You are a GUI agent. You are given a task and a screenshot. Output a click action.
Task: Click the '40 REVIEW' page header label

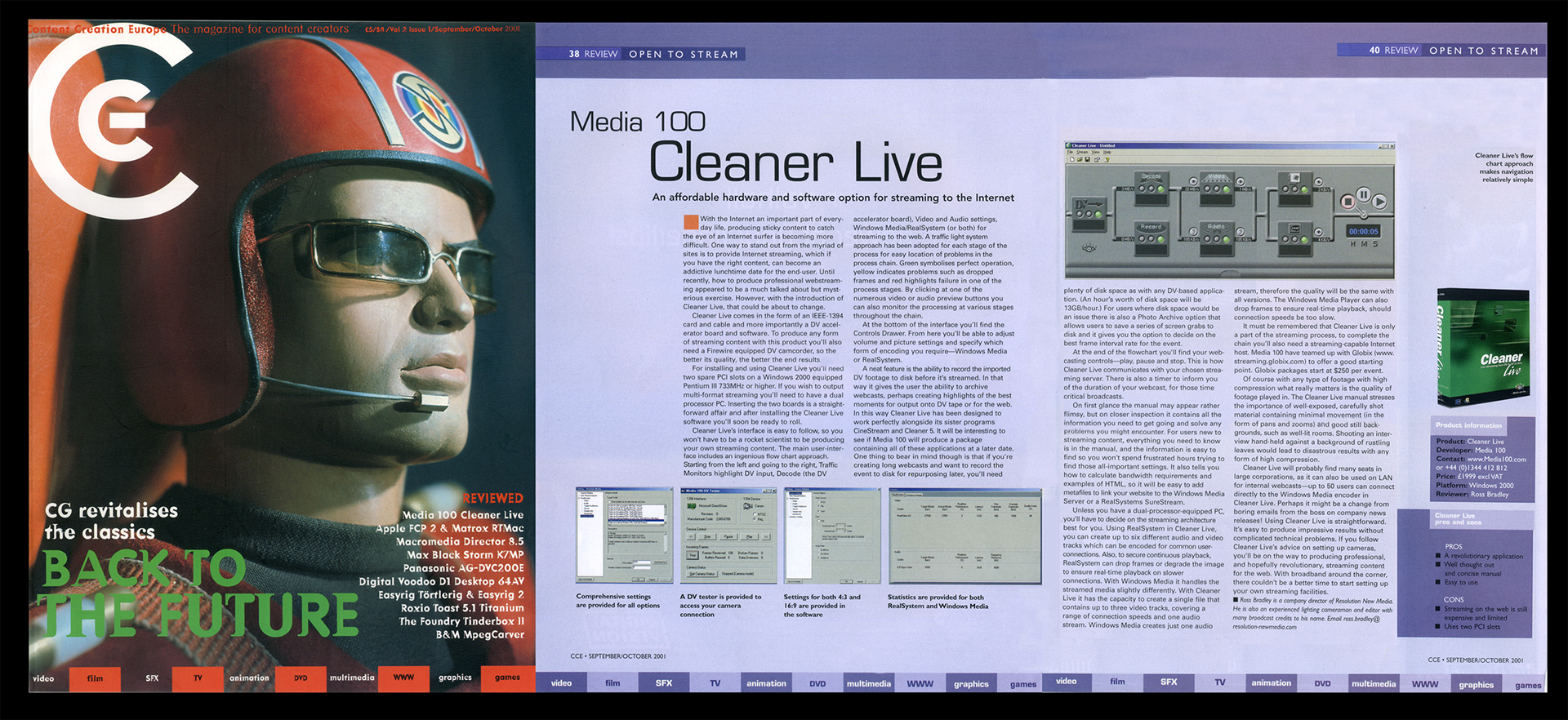point(1393,51)
